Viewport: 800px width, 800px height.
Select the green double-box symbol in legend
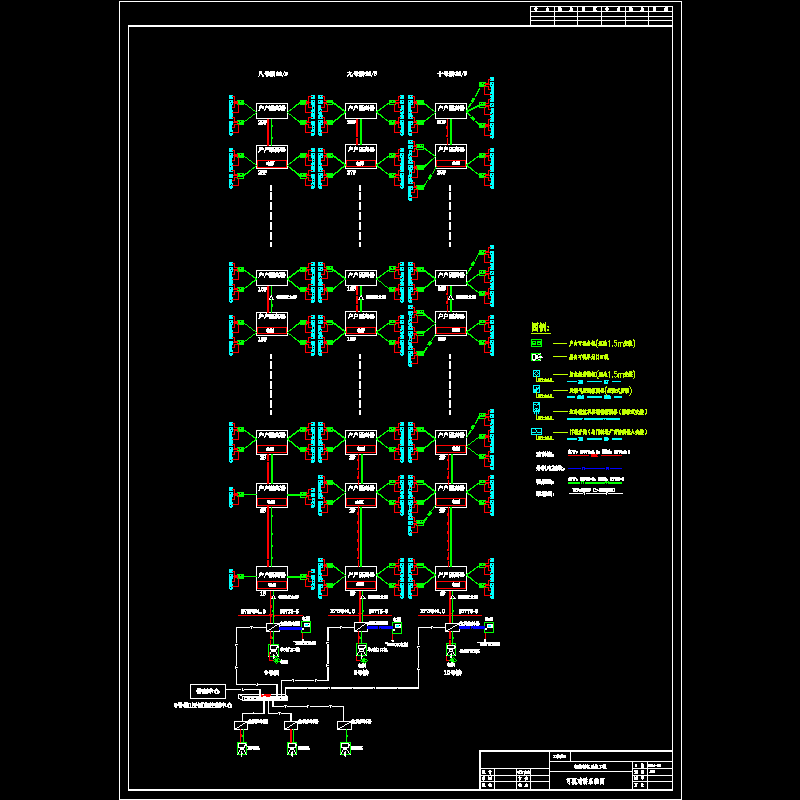point(536,343)
